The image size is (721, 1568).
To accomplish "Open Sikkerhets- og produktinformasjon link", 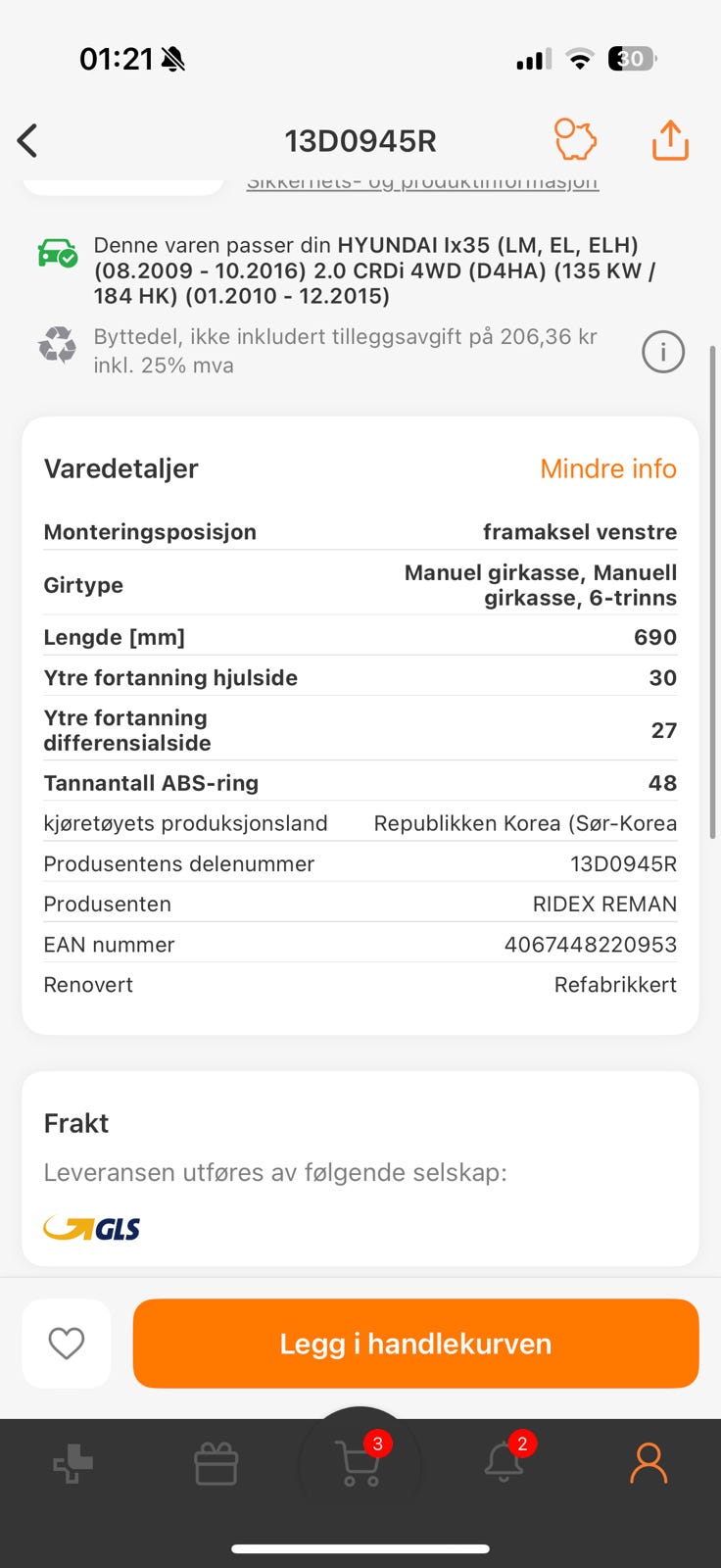I will point(422,182).
